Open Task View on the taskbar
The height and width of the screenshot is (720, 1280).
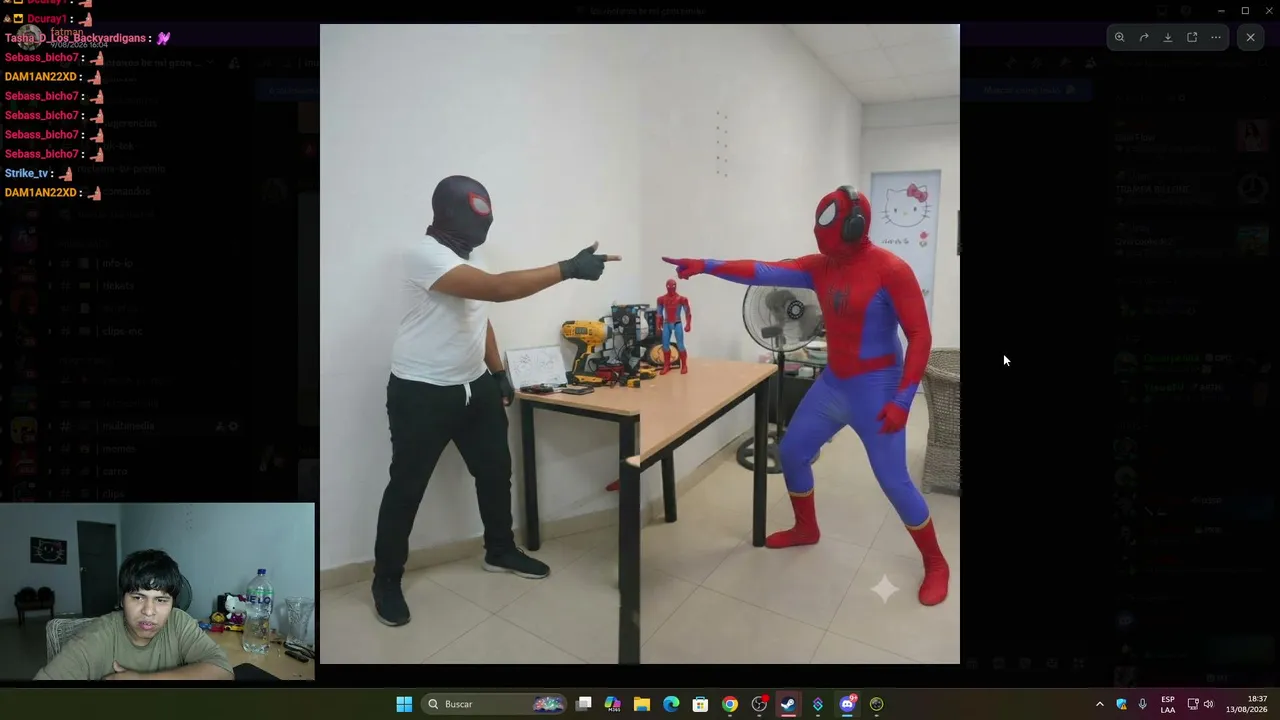point(584,704)
